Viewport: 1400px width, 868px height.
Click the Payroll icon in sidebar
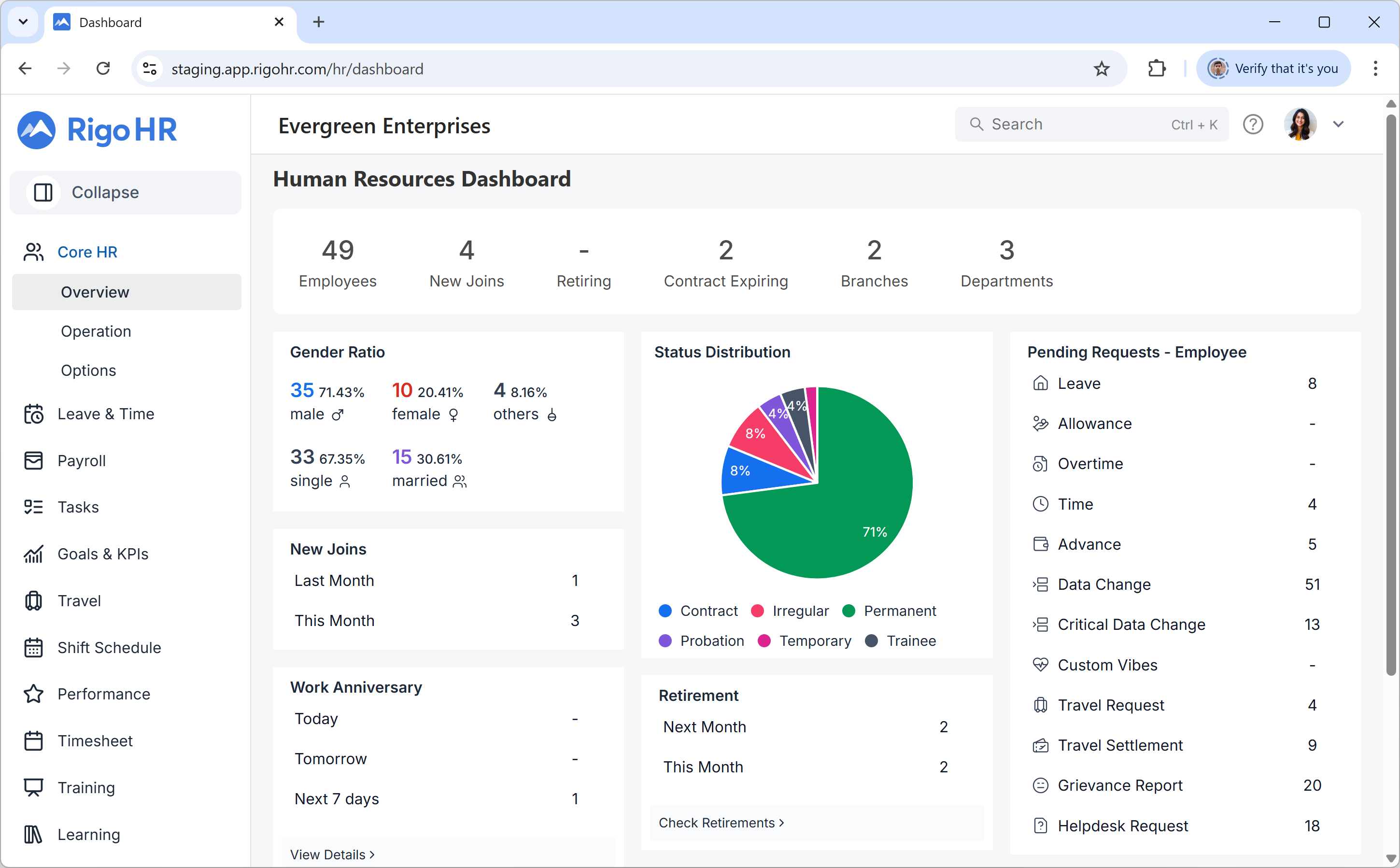(x=33, y=460)
